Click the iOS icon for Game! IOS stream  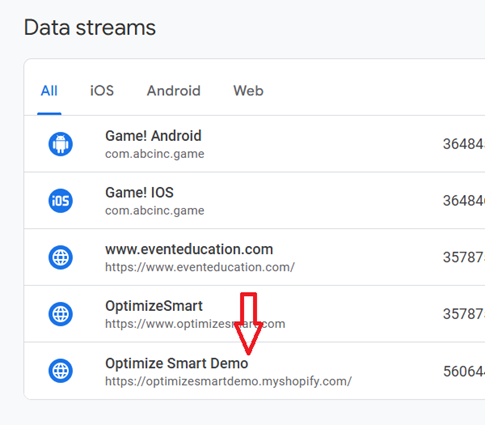(60, 201)
